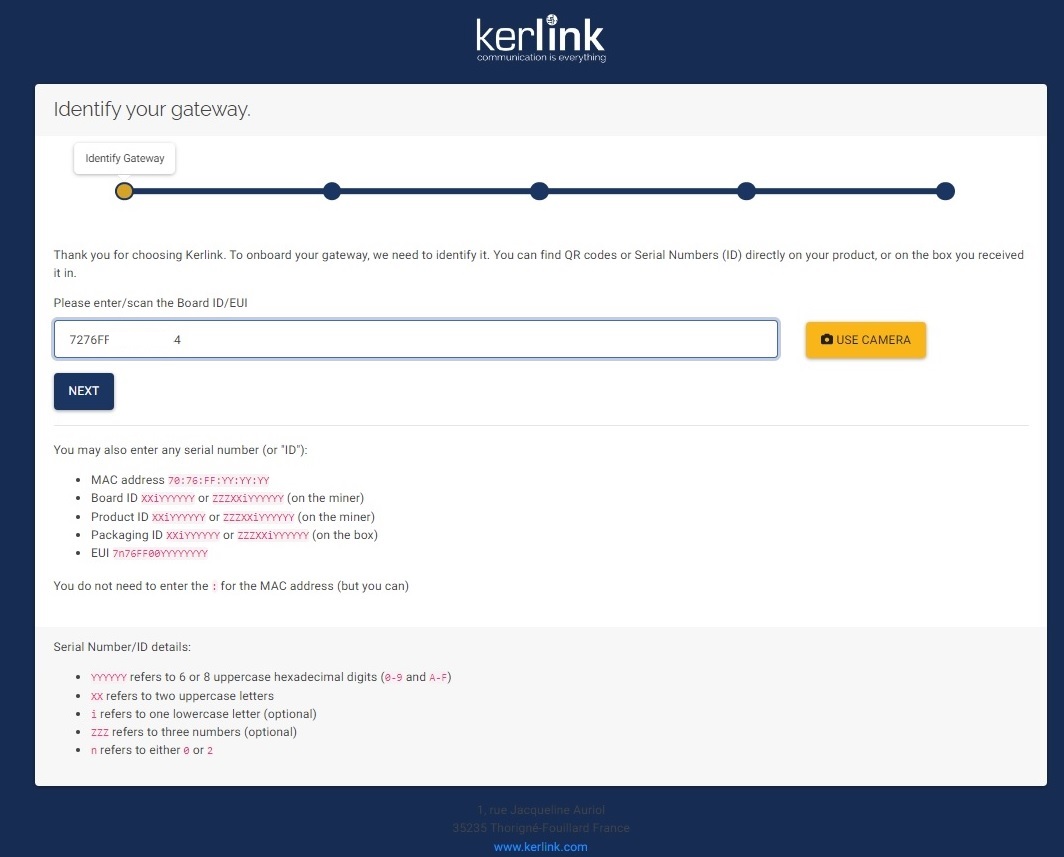The image size is (1064, 857).
Task: Click the Identify Gateway step label
Action: pyautogui.click(x=125, y=158)
